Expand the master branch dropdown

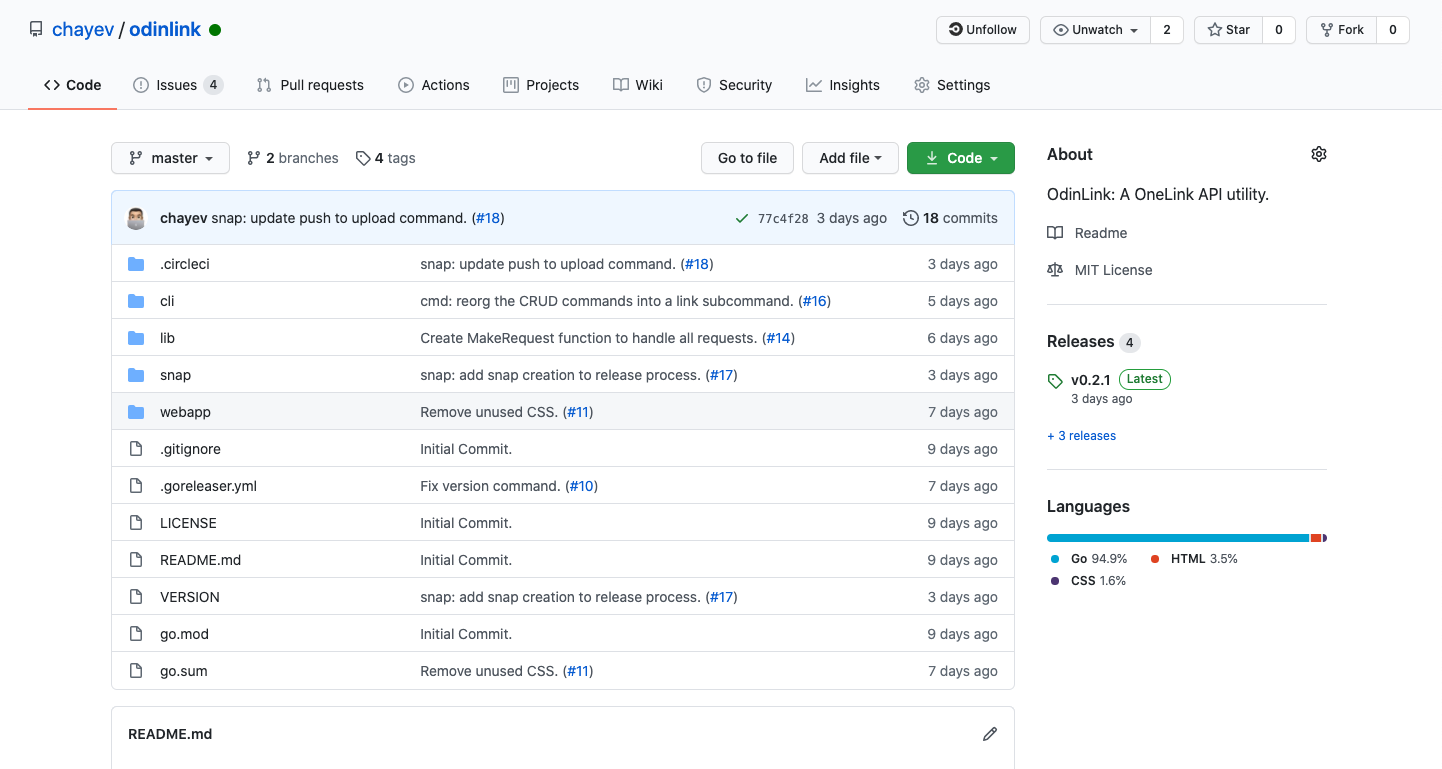[170, 158]
